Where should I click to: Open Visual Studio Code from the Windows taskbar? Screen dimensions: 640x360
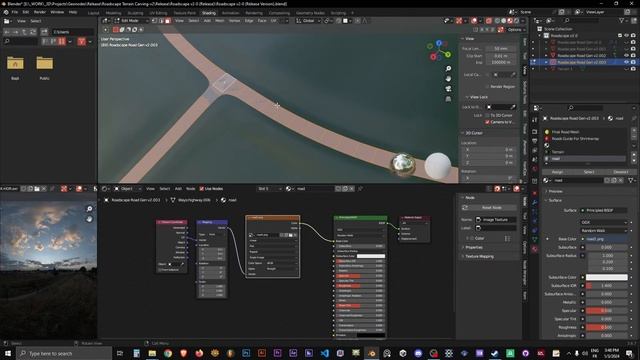[324, 353]
